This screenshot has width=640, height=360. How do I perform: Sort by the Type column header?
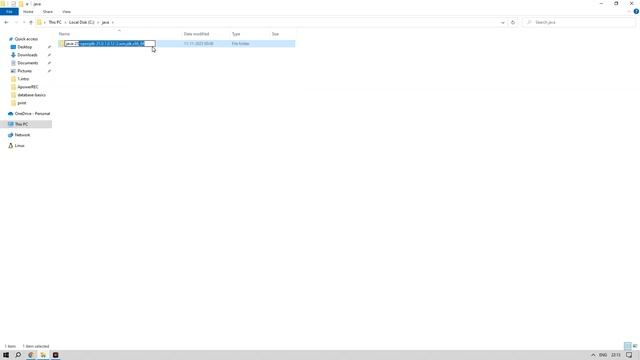[x=236, y=34]
